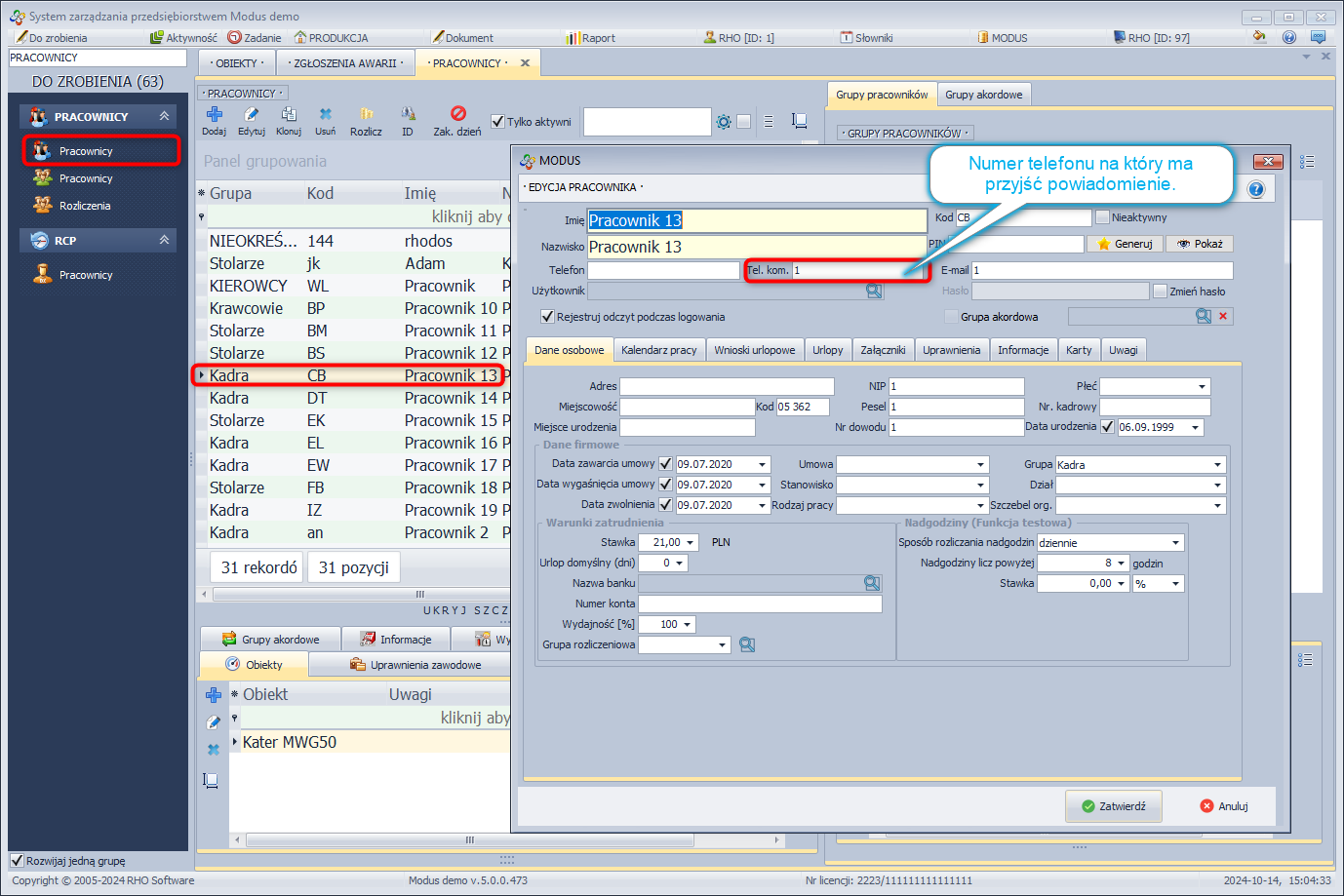Enable the Nieaktywny checkbox
This screenshot has height=896, width=1344.
tap(1102, 217)
